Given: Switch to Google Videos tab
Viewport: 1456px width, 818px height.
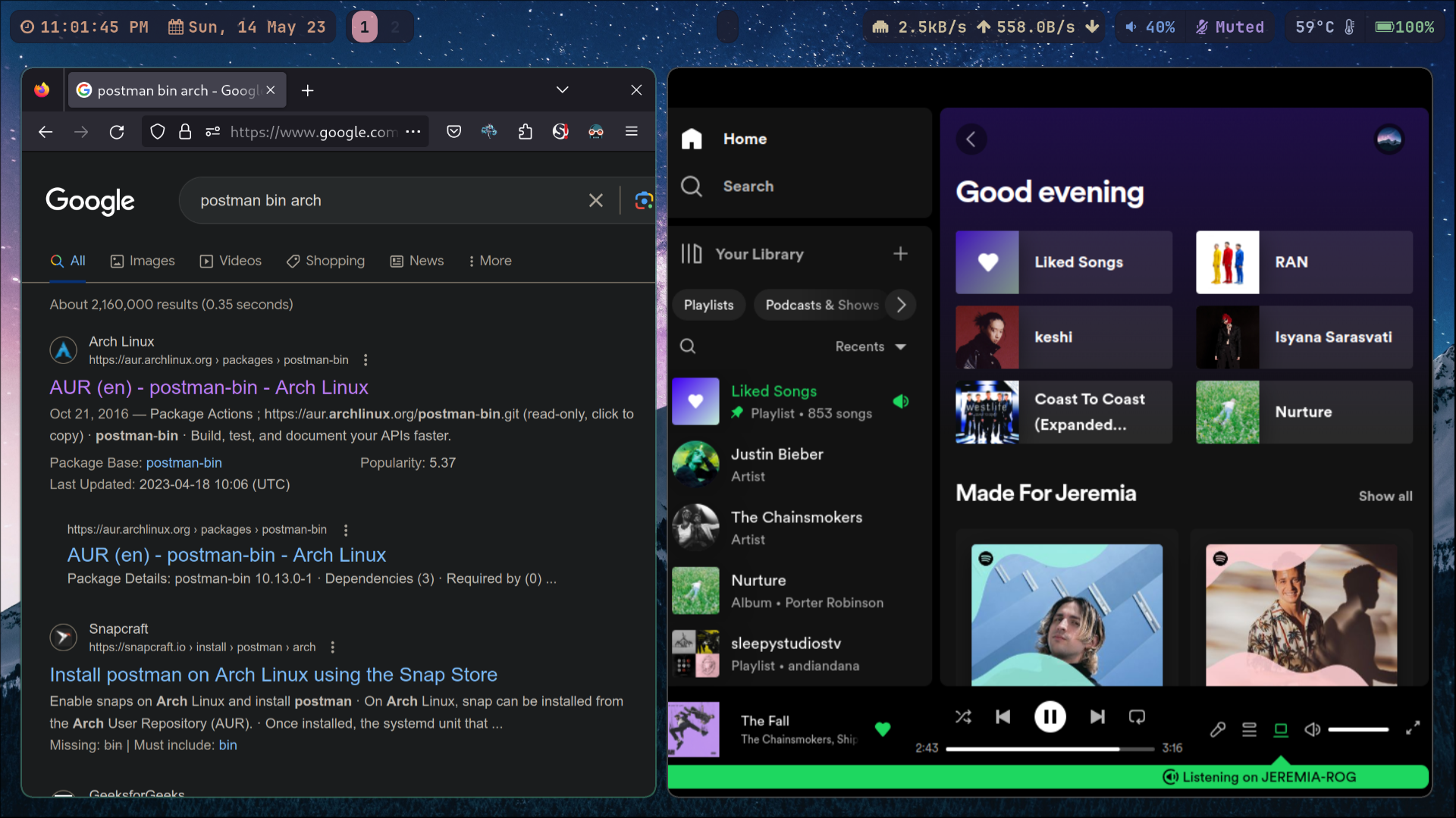Looking at the screenshot, I should click(231, 261).
